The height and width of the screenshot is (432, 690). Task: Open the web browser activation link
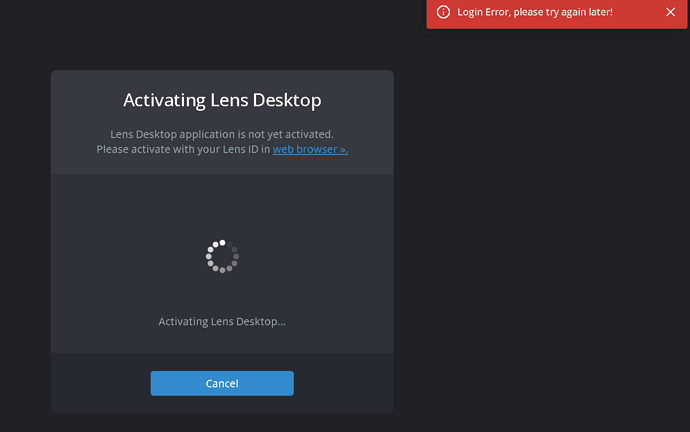pos(310,149)
